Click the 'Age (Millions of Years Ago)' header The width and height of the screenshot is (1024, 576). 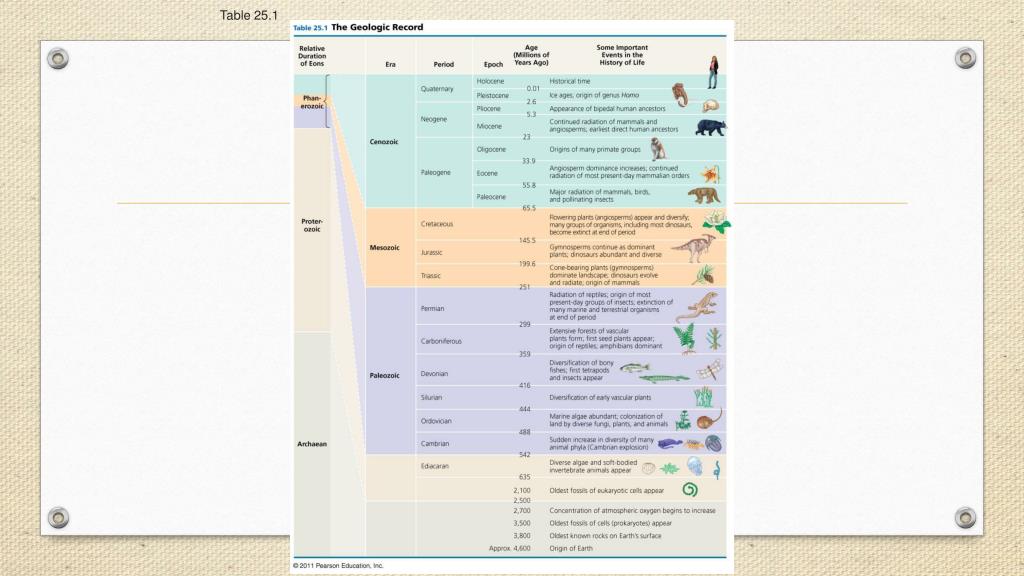531,55
